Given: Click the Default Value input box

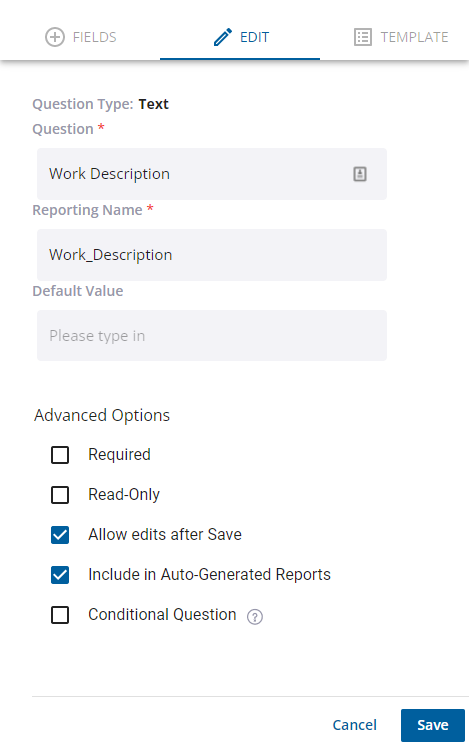Looking at the screenshot, I should 212,336.
